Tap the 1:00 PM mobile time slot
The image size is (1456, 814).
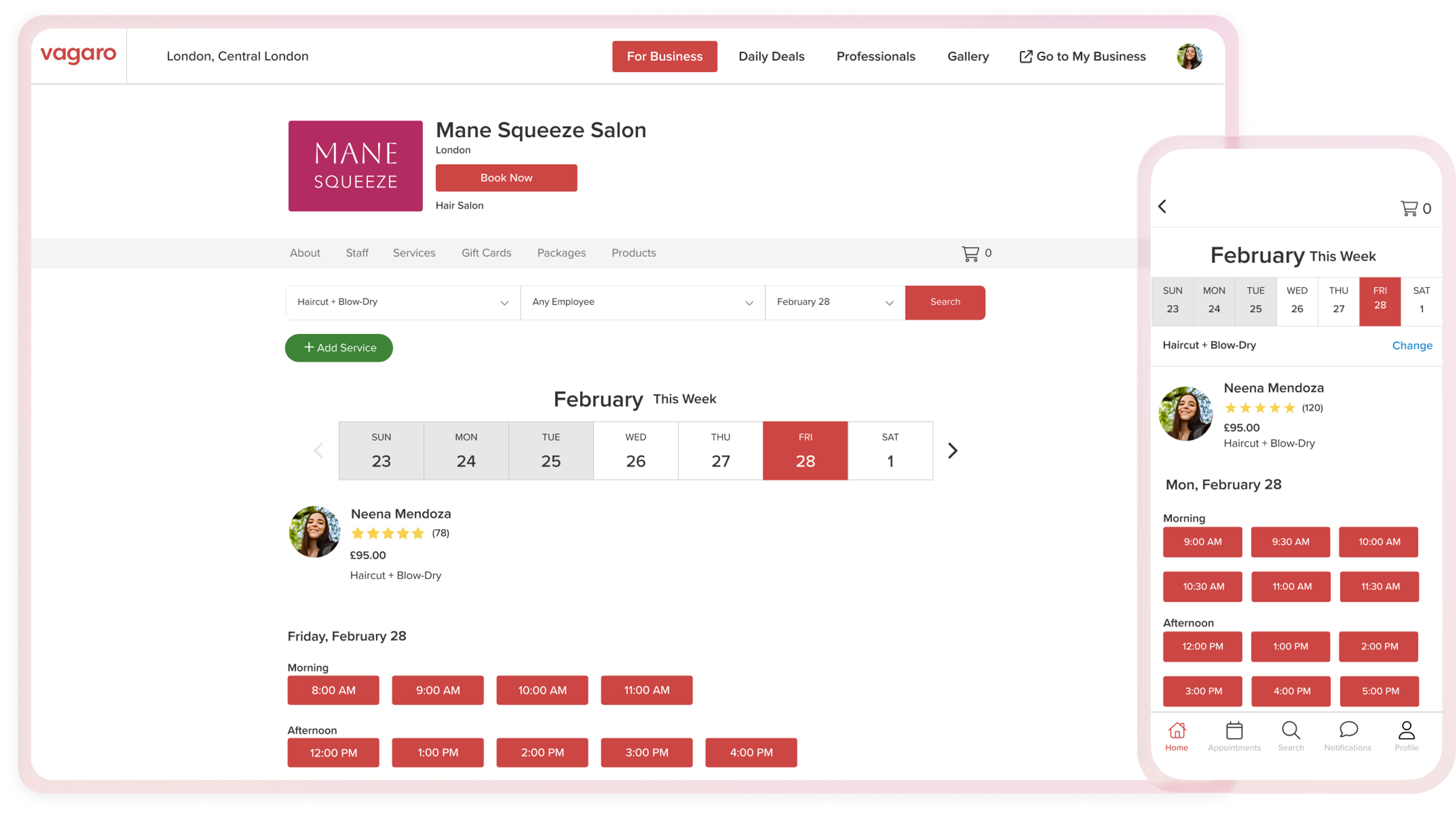[x=1290, y=647]
